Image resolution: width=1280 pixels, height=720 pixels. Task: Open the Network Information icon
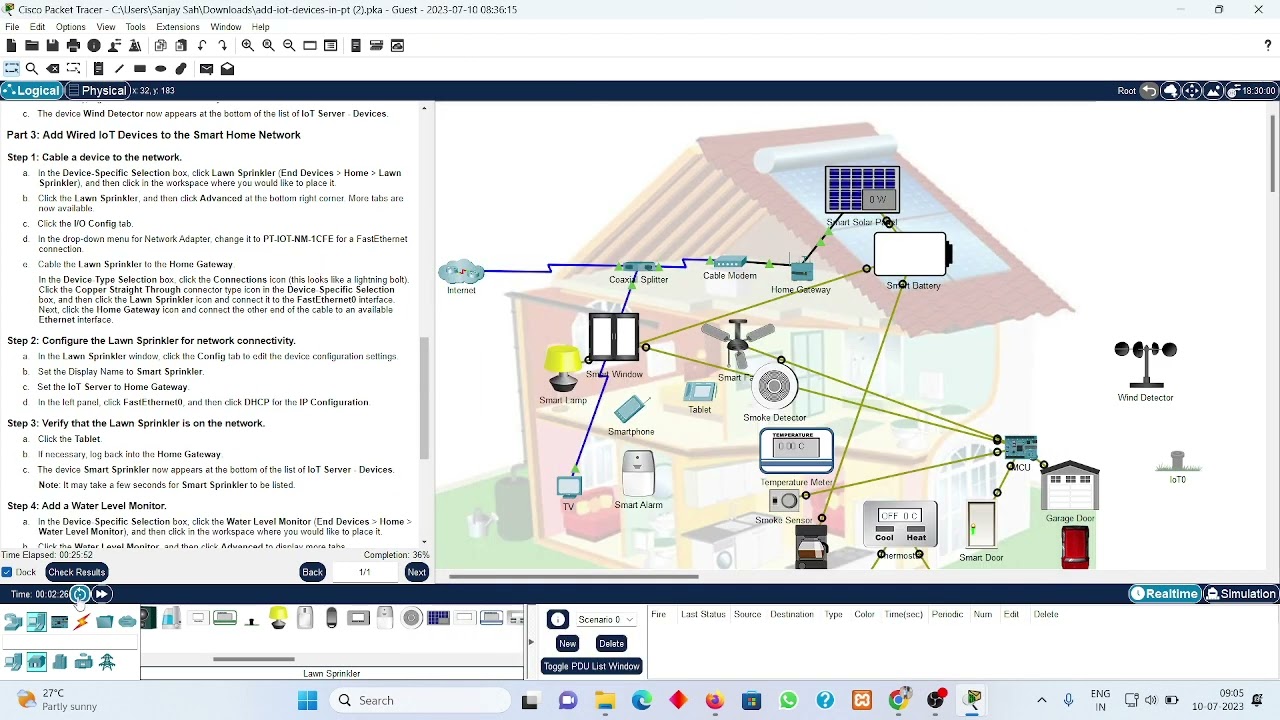coord(94,46)
